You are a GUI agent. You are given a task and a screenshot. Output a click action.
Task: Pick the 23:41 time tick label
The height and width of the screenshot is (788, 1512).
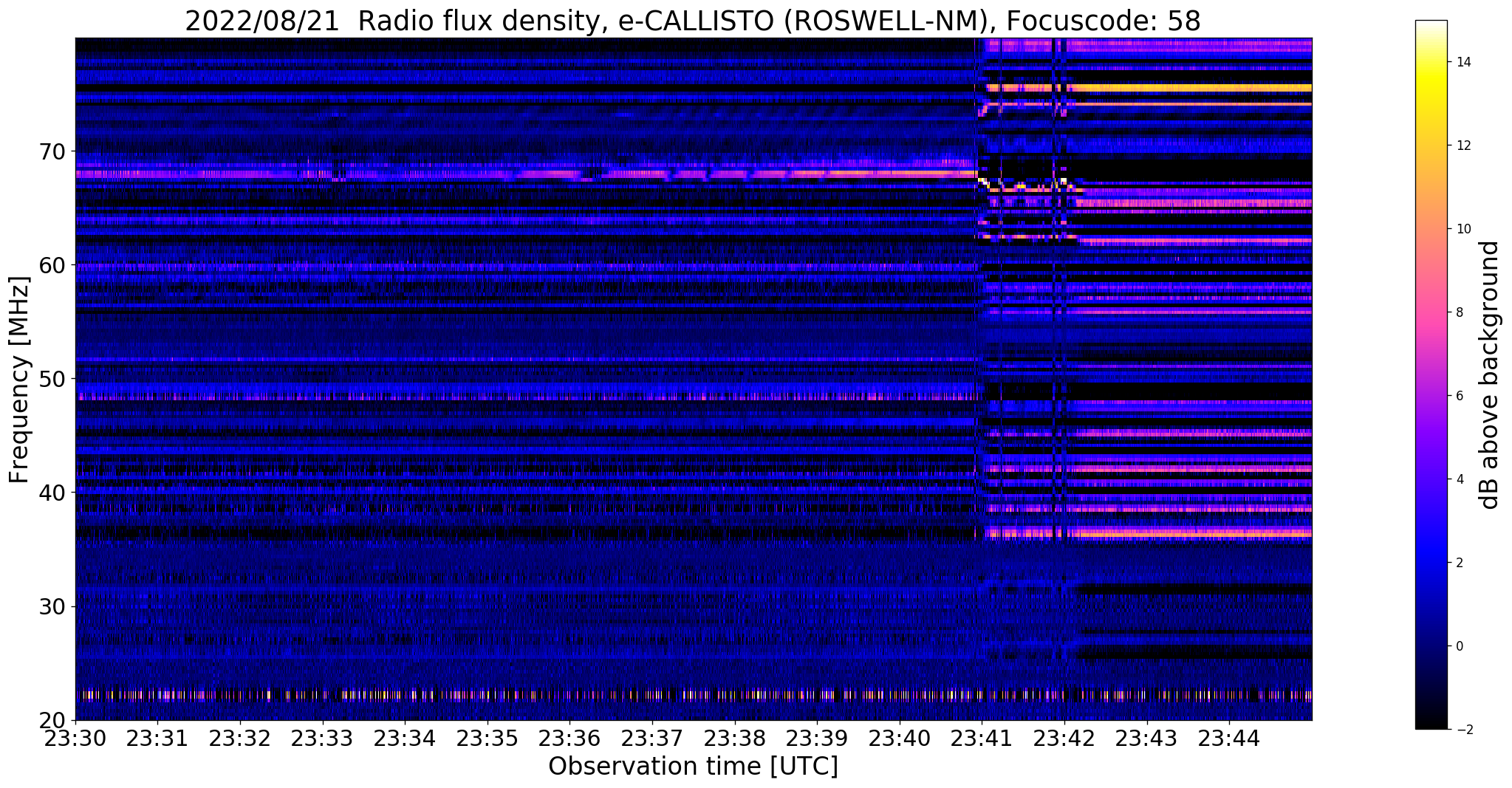pos(982,739)
